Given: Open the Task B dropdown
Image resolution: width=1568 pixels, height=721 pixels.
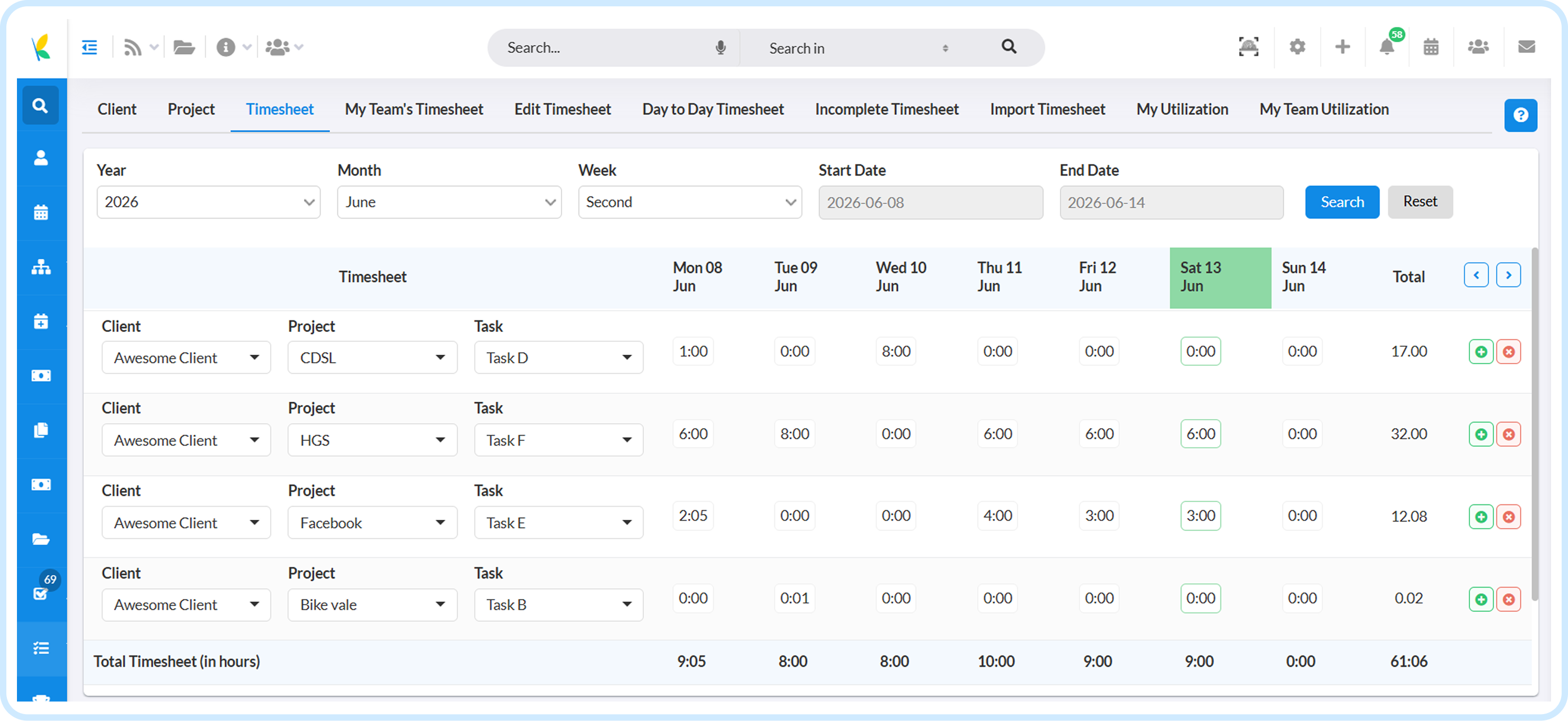Looking at the screenshot, I should [558, 605].
